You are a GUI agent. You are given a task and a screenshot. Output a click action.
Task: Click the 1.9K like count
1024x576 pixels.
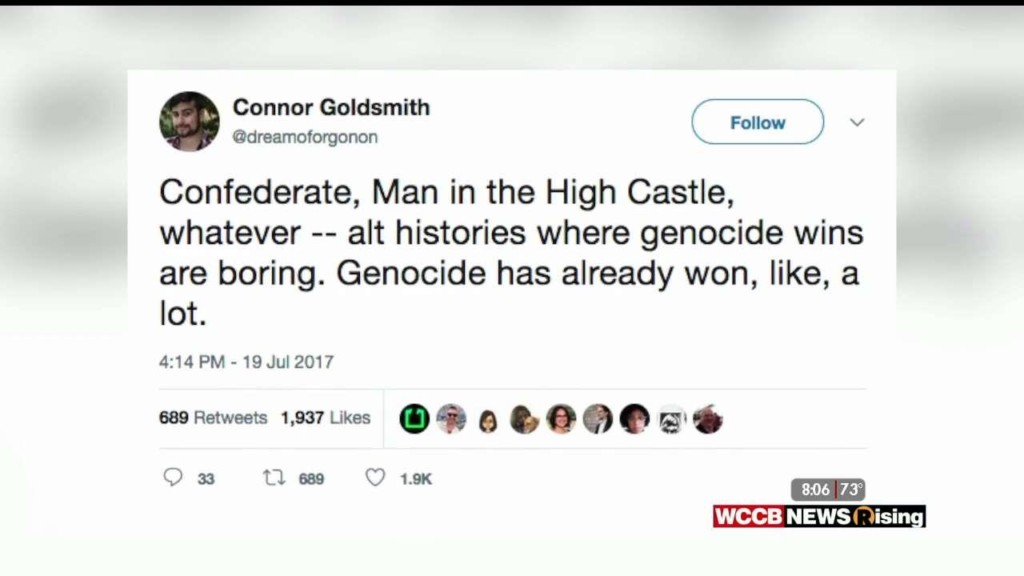[x=416, y=479]
